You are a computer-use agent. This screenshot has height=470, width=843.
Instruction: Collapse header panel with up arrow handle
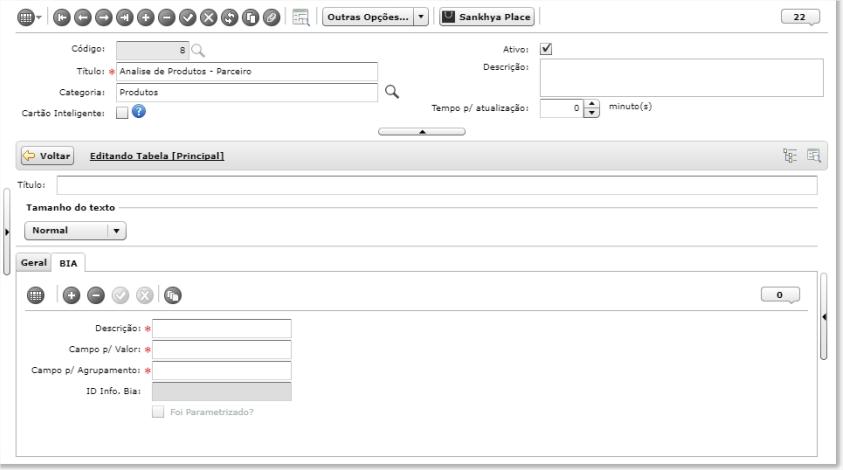[422, 132]
